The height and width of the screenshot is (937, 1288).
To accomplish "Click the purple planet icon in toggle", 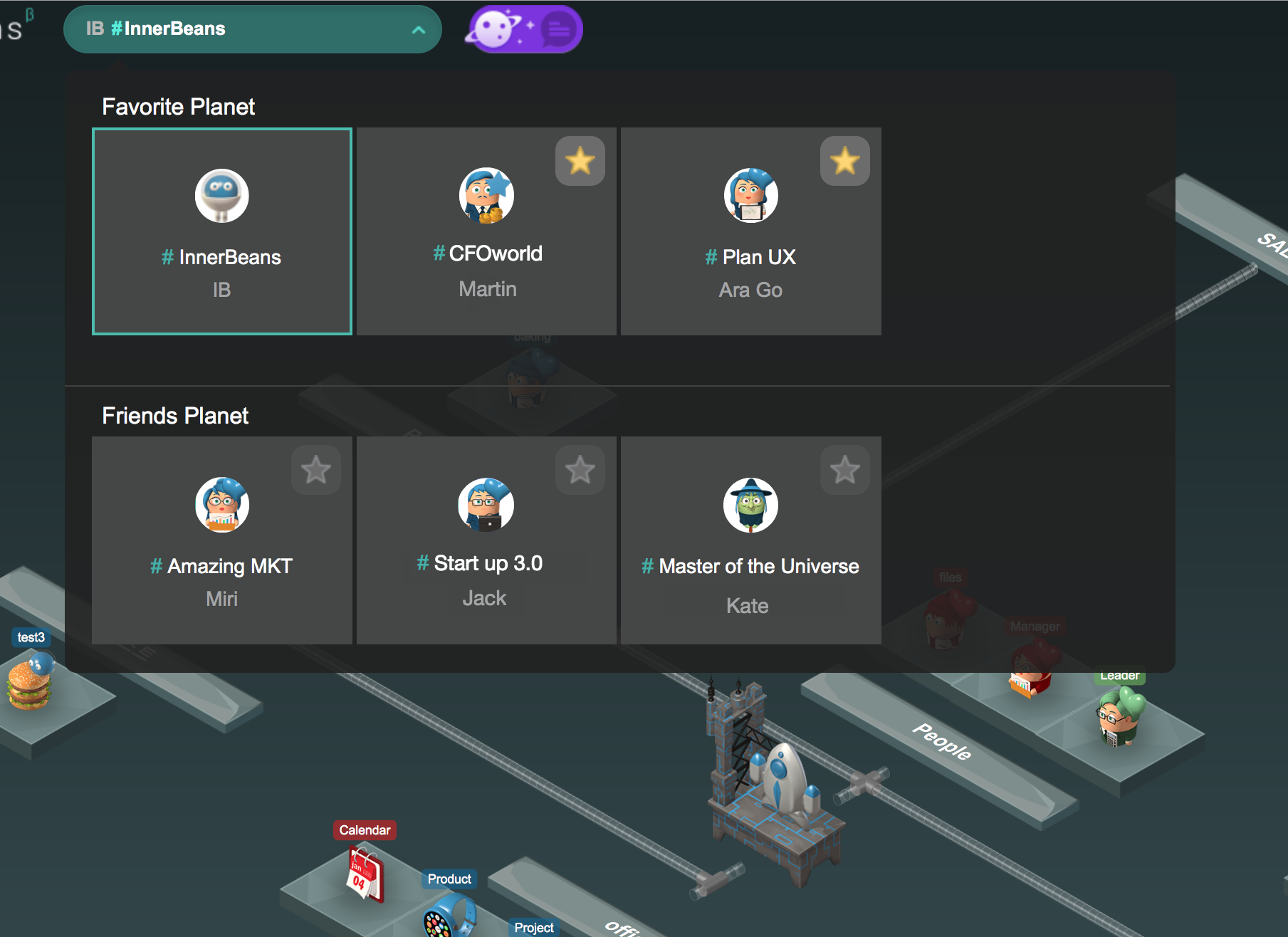I will [x=494, y=29].
